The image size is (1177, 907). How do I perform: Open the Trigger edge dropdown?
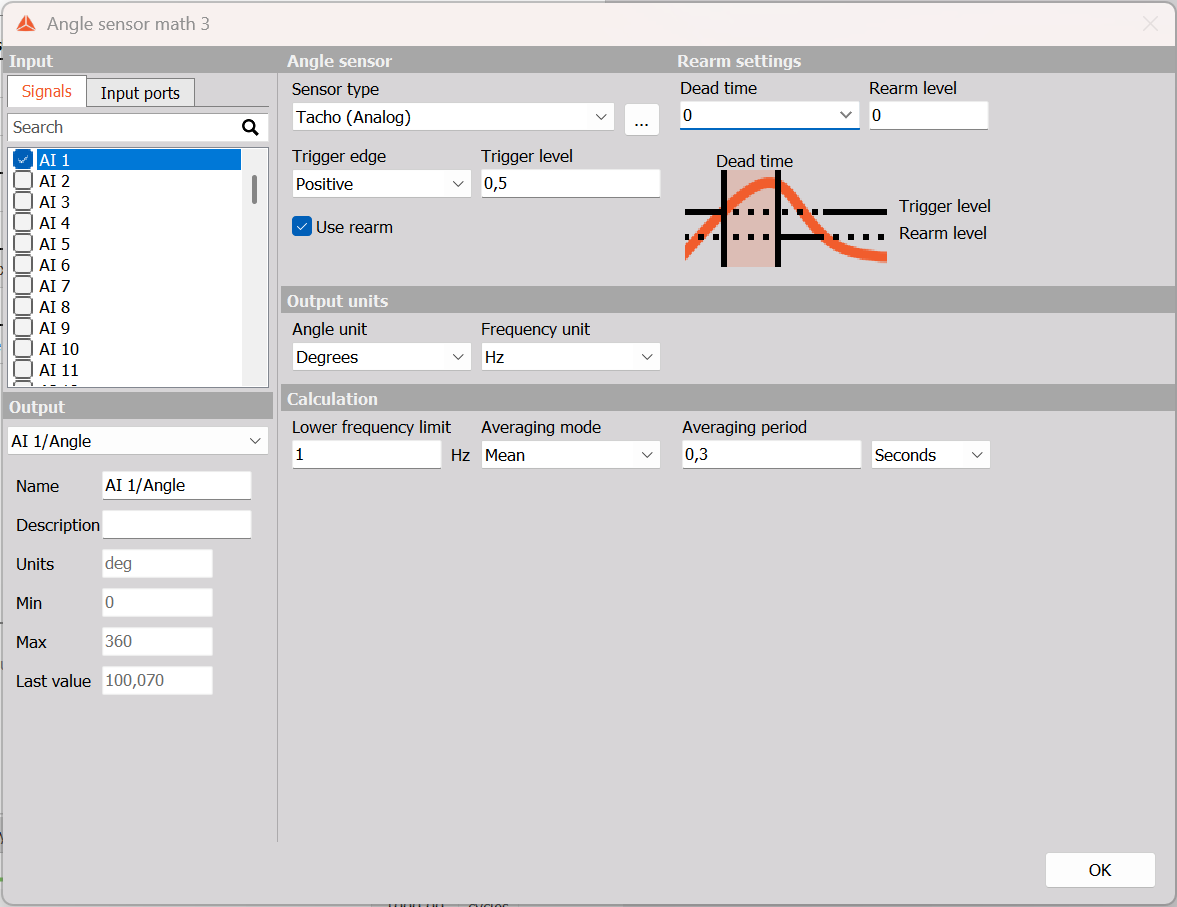pyautogui.click(x=381, y=184)
